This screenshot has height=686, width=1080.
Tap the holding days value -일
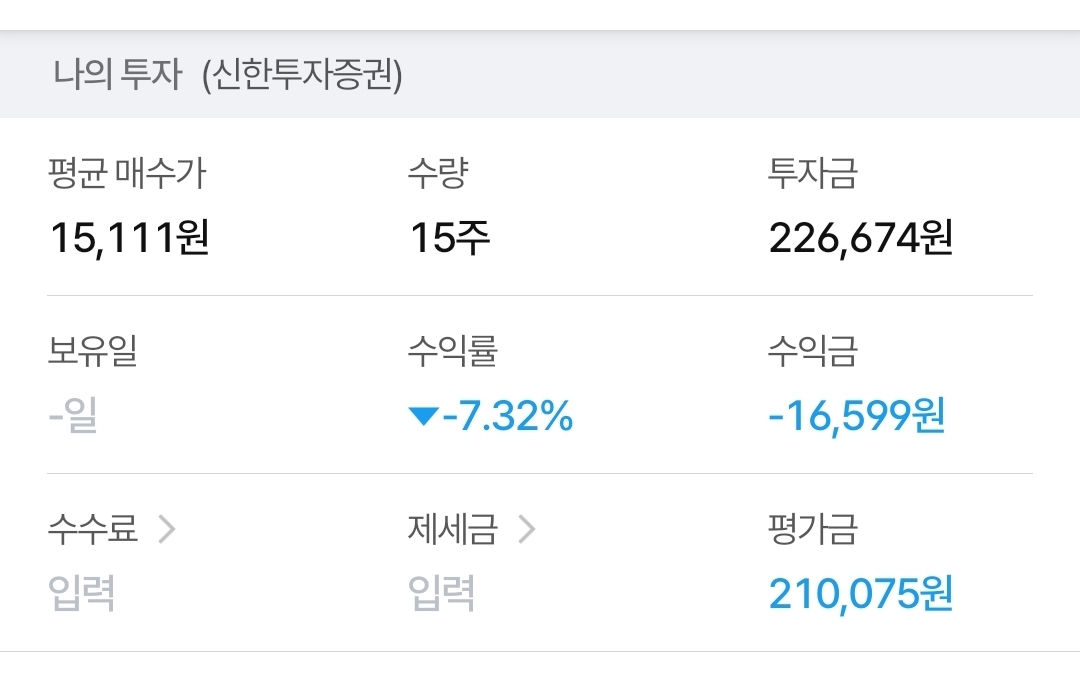coord(73,416)
